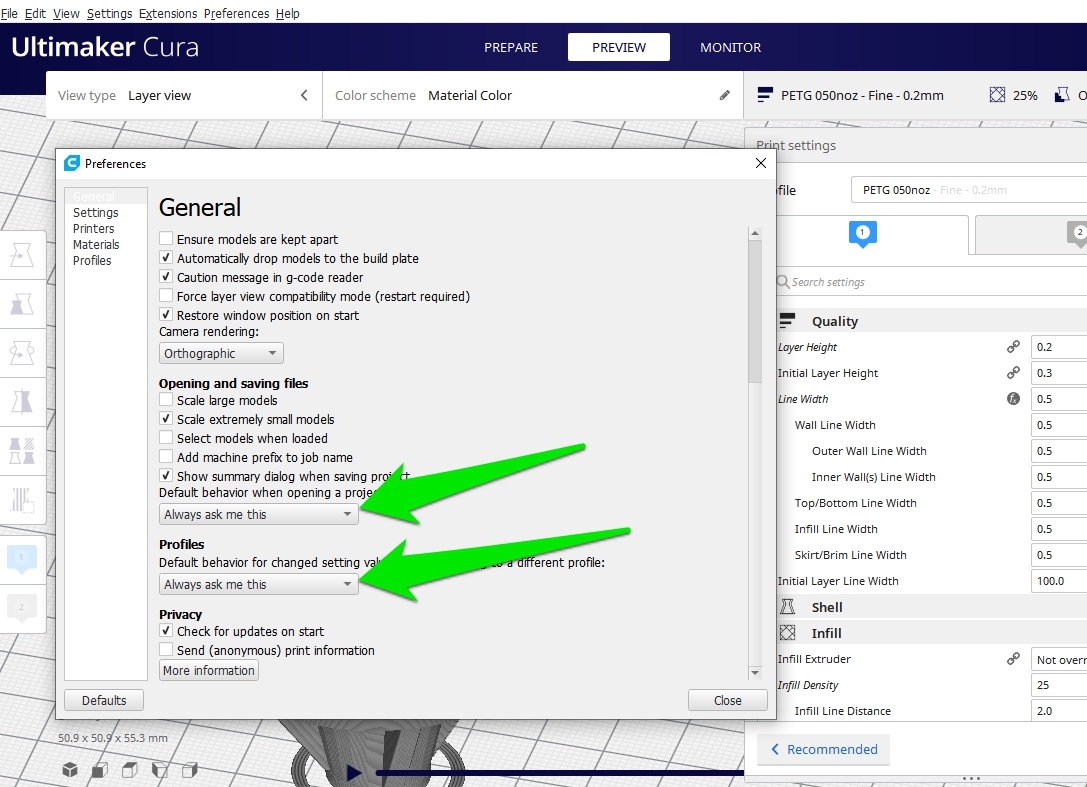
Task: Click the Infill Density input field
Action: [1060, 685]
